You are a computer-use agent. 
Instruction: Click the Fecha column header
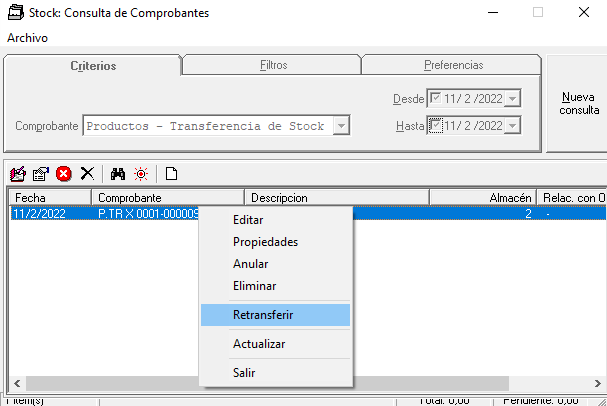click(x=50, y=198)
